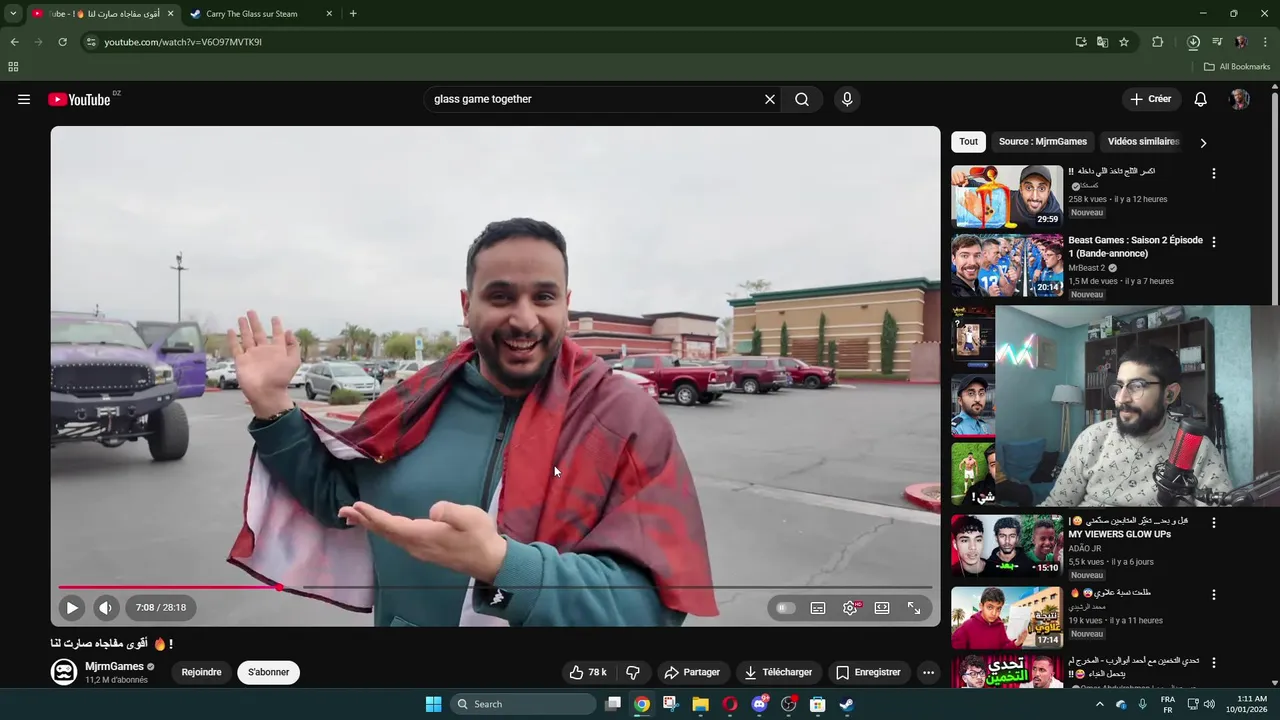Open the MjrmGames channel name link
This screenshot has height=720, width=1280.
(x=114, y=666)
